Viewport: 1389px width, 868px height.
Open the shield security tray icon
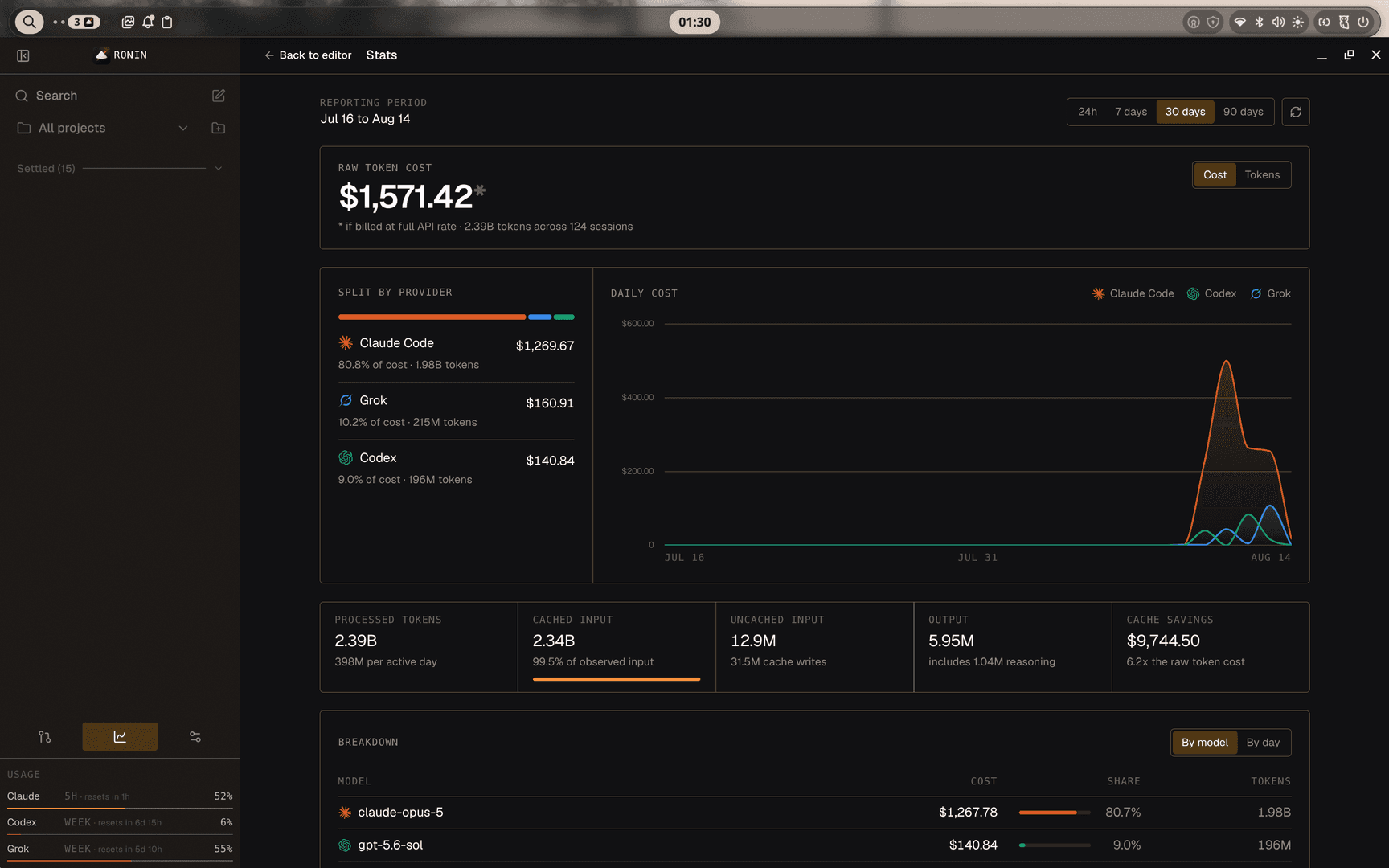[x=1213, y=22]
